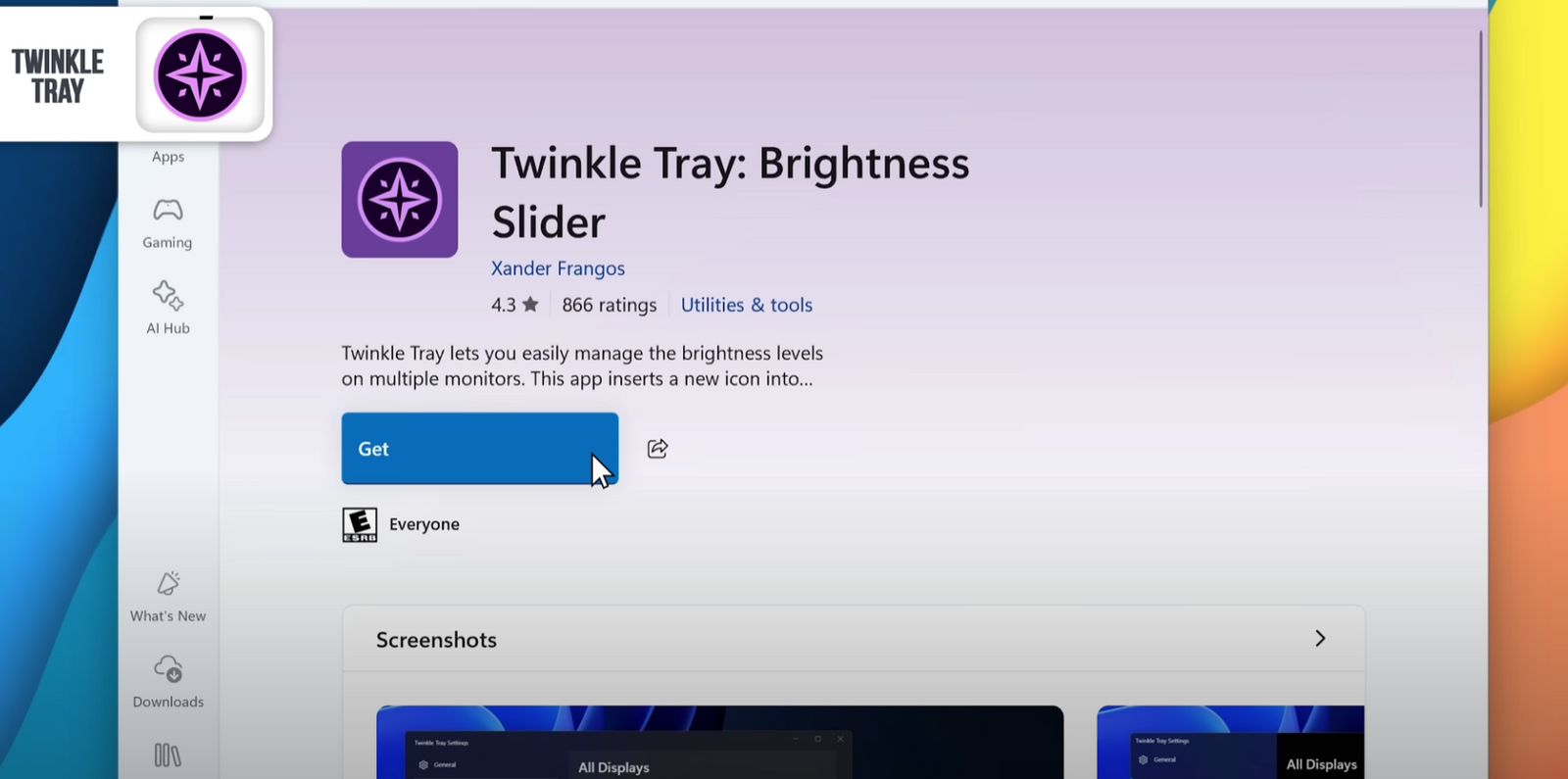Viewport: 1568px width, 779px height.
Task: Open publisher Xander Frangos link
Action: pyautogui.click(x=558, y=268)
